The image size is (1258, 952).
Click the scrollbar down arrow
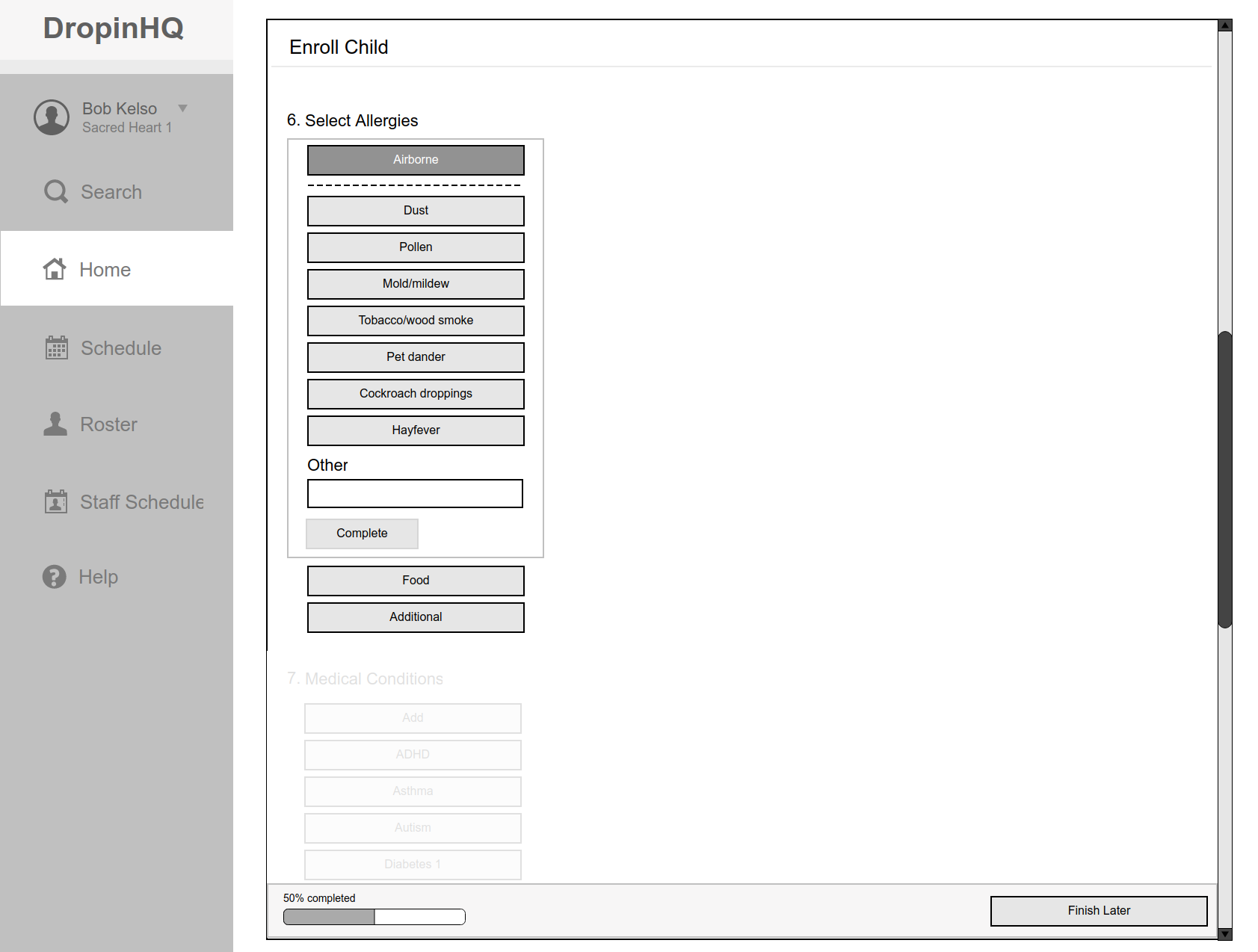[x=1224, y=933]
